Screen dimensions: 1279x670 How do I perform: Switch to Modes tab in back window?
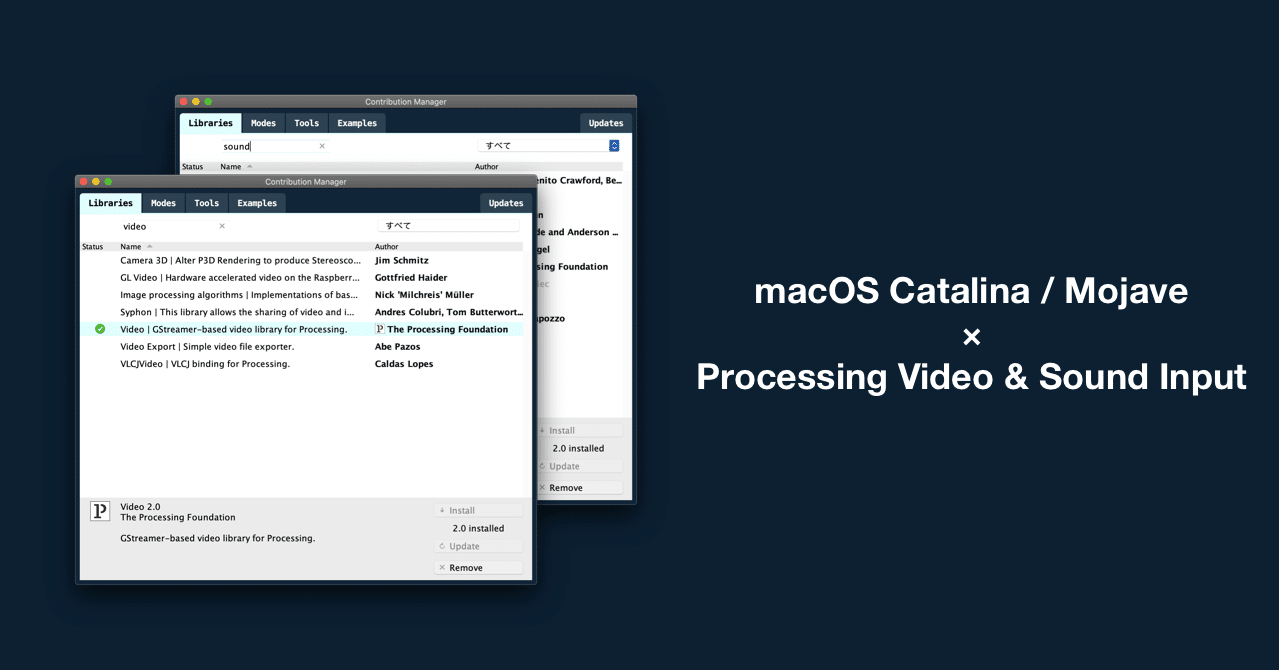[x=263, y=123]
